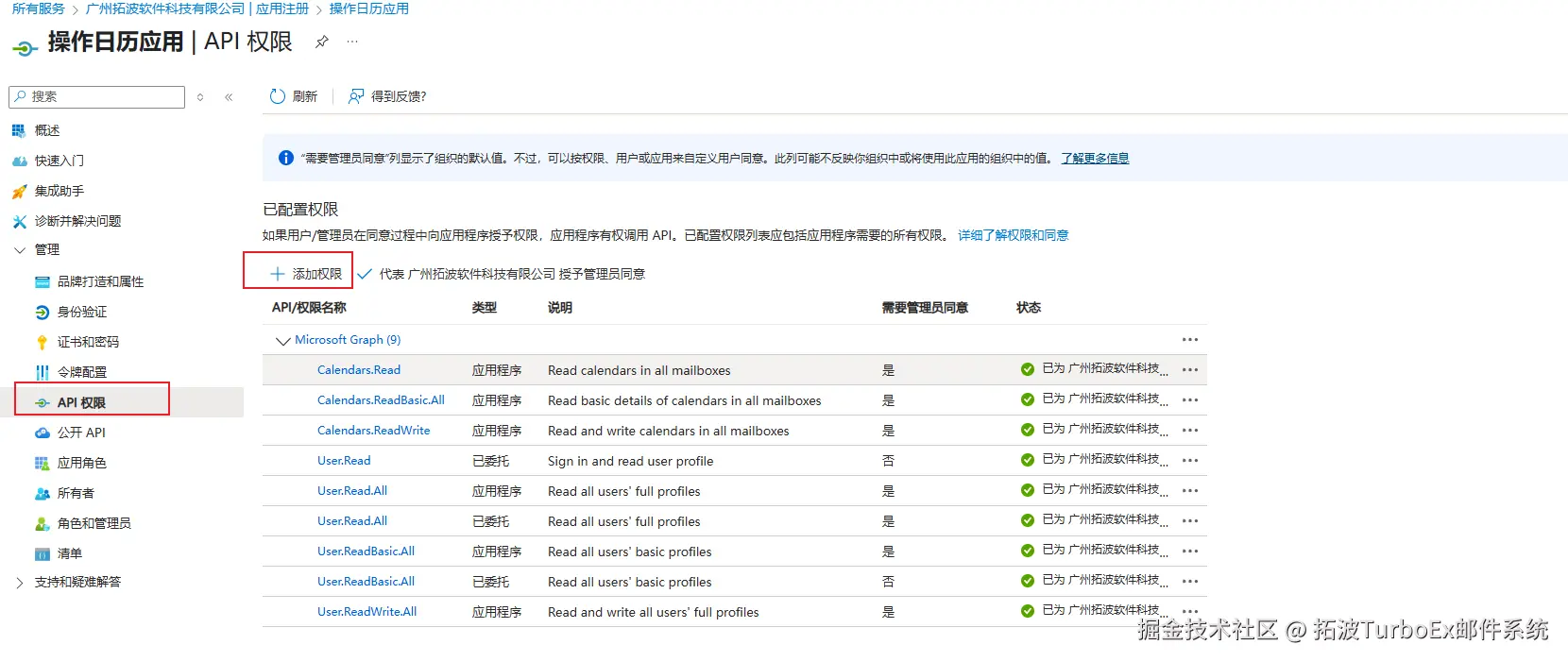This screenshot has width=1568, height=662.
Task: Click 'Sign in and read user profile' description
Action: (x=631, y=461)
